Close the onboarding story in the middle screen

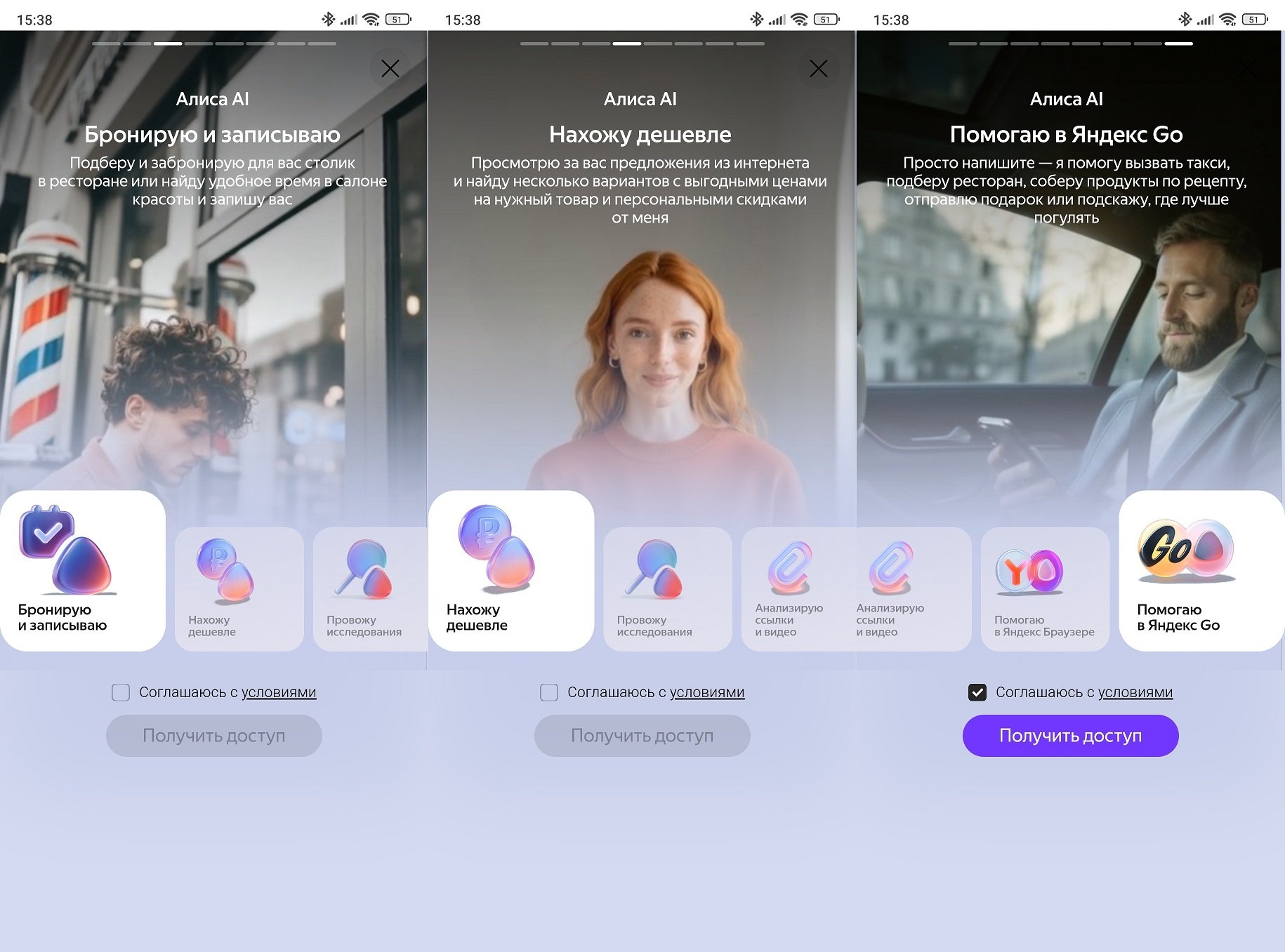point(818,68)
